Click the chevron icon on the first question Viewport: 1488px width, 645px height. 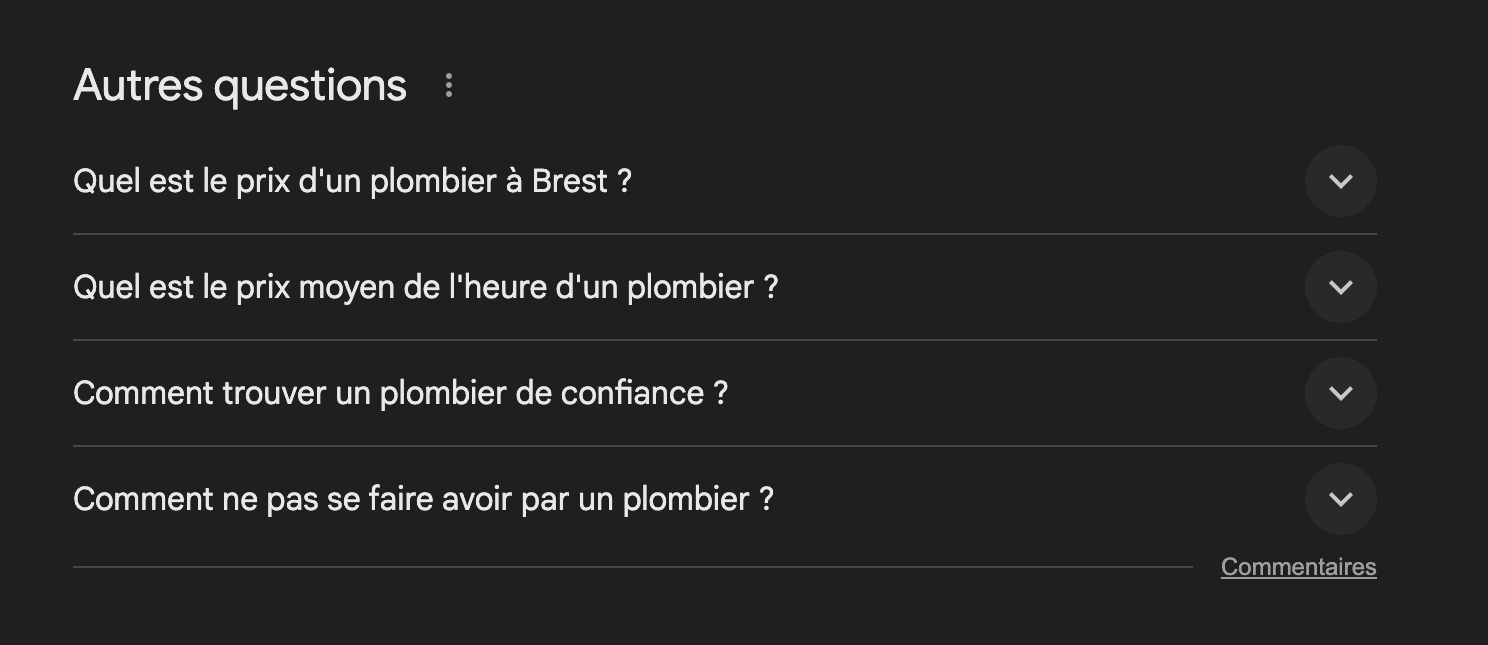click(x=1341, y=181)
